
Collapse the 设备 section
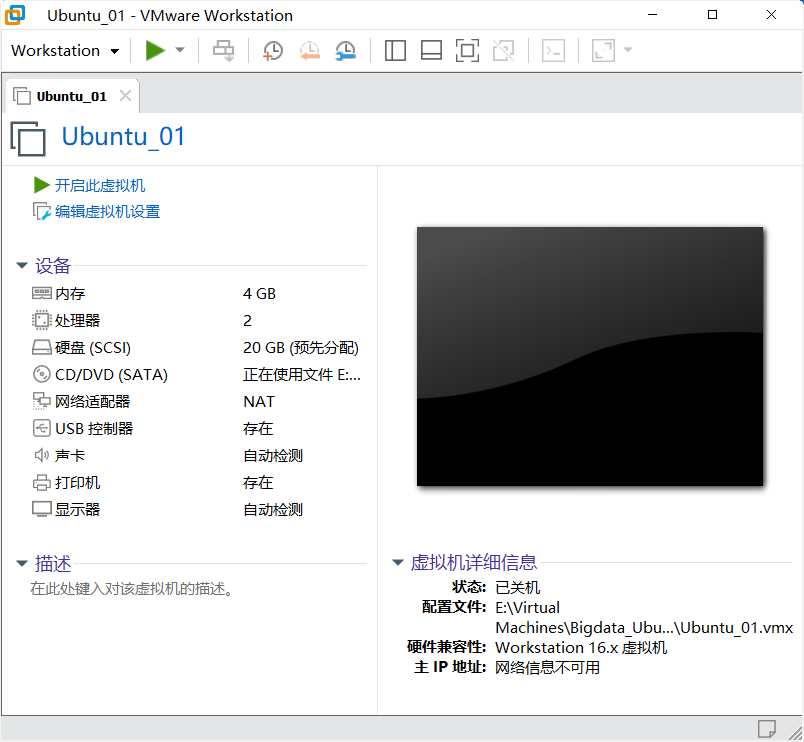coord(22,266)
